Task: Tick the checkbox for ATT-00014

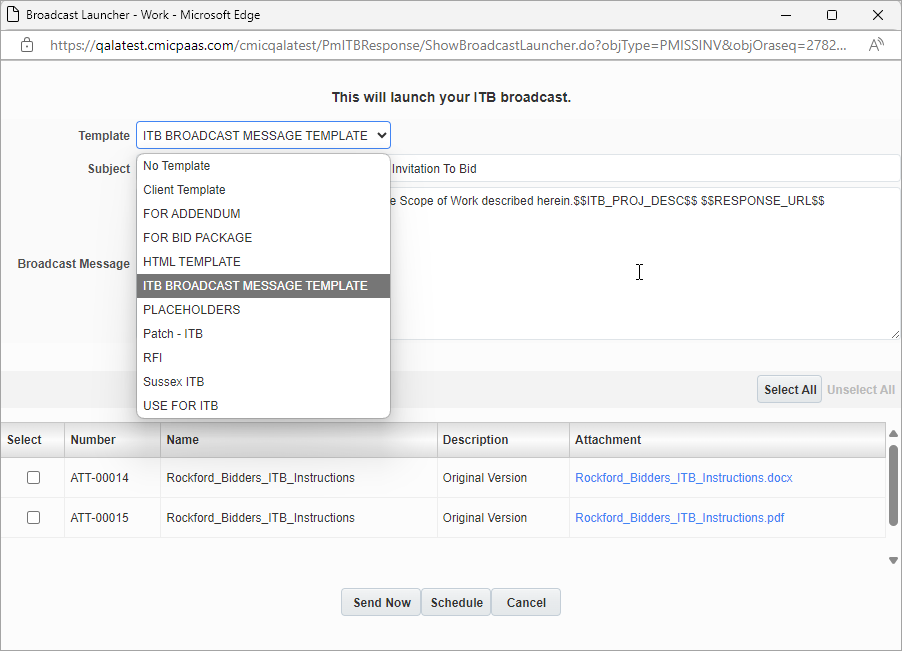Action: point(33,477)
